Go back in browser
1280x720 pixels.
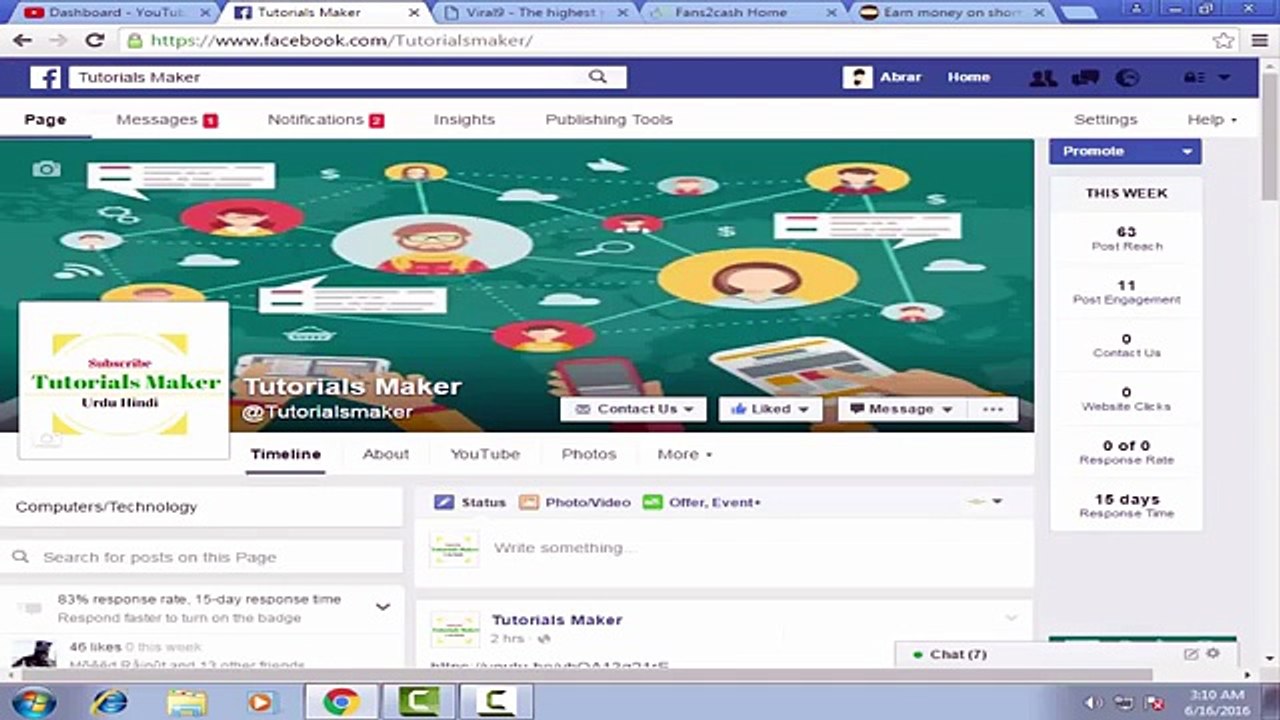[x=22, y=41]
